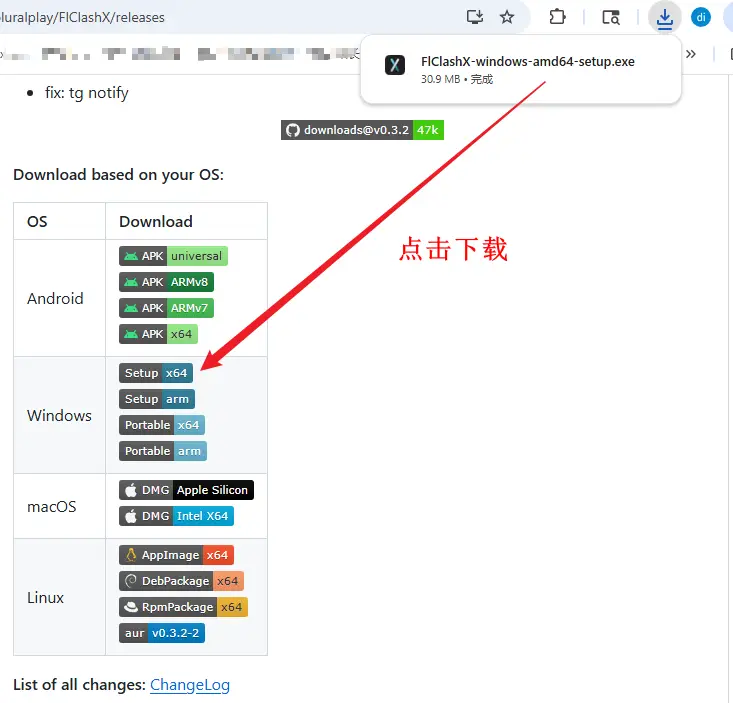Download the Android APK ARMv8 build

tap(166, 282)
